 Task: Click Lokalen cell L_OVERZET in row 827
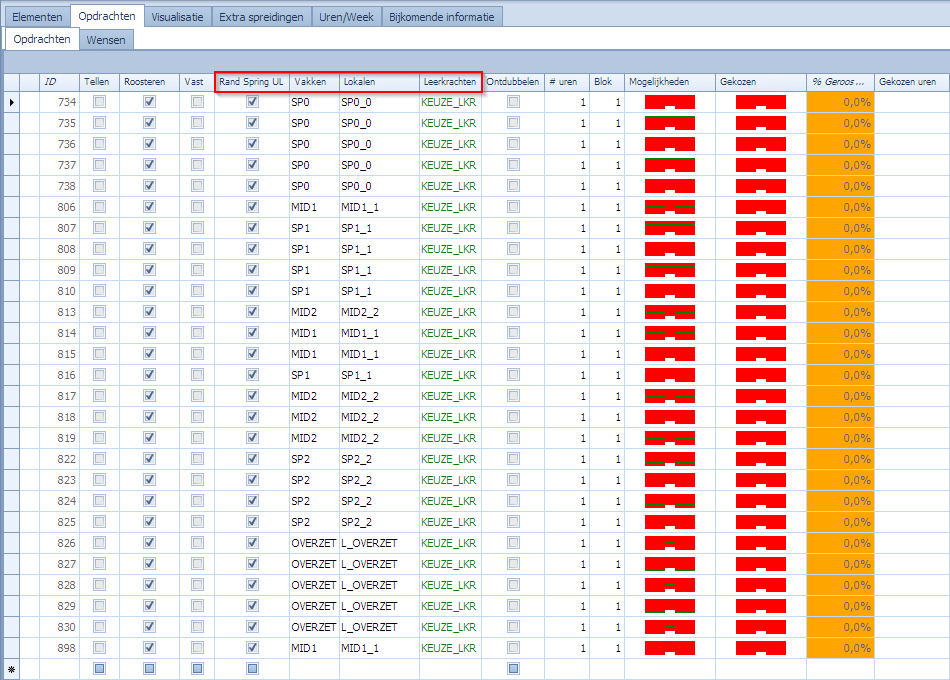(379, 564)
